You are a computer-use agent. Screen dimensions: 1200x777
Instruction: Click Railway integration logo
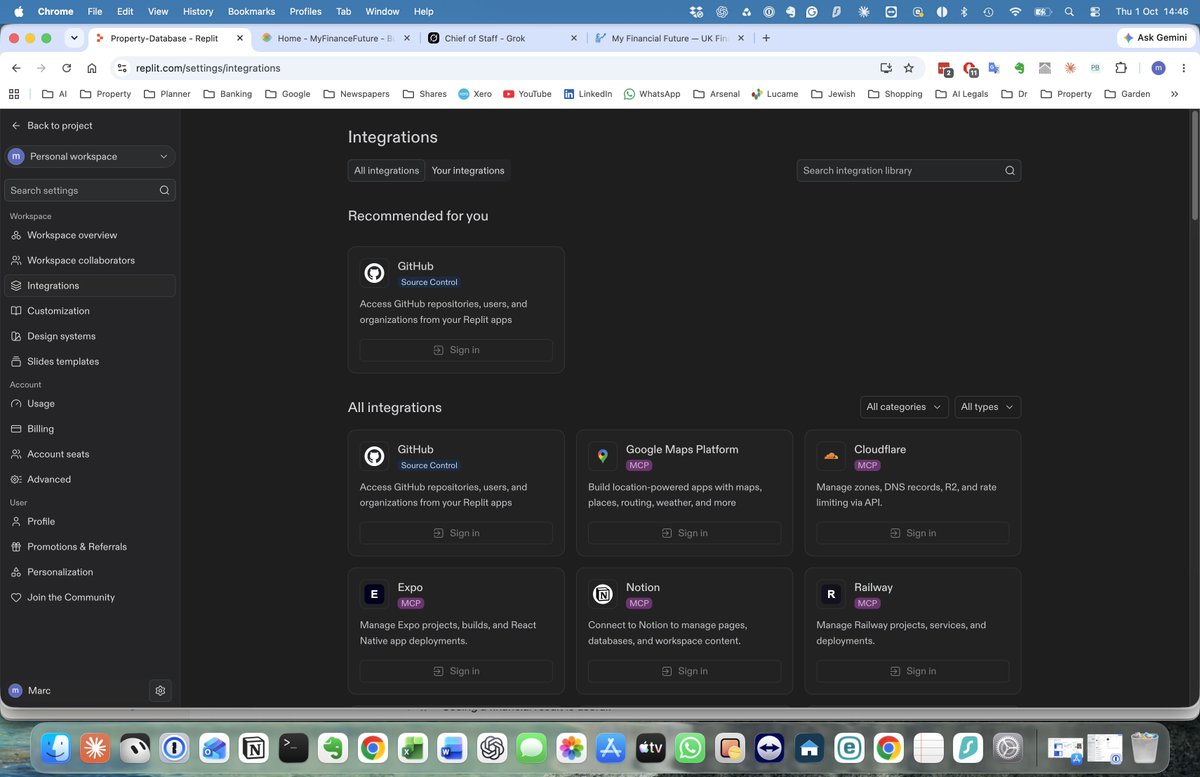831,595
